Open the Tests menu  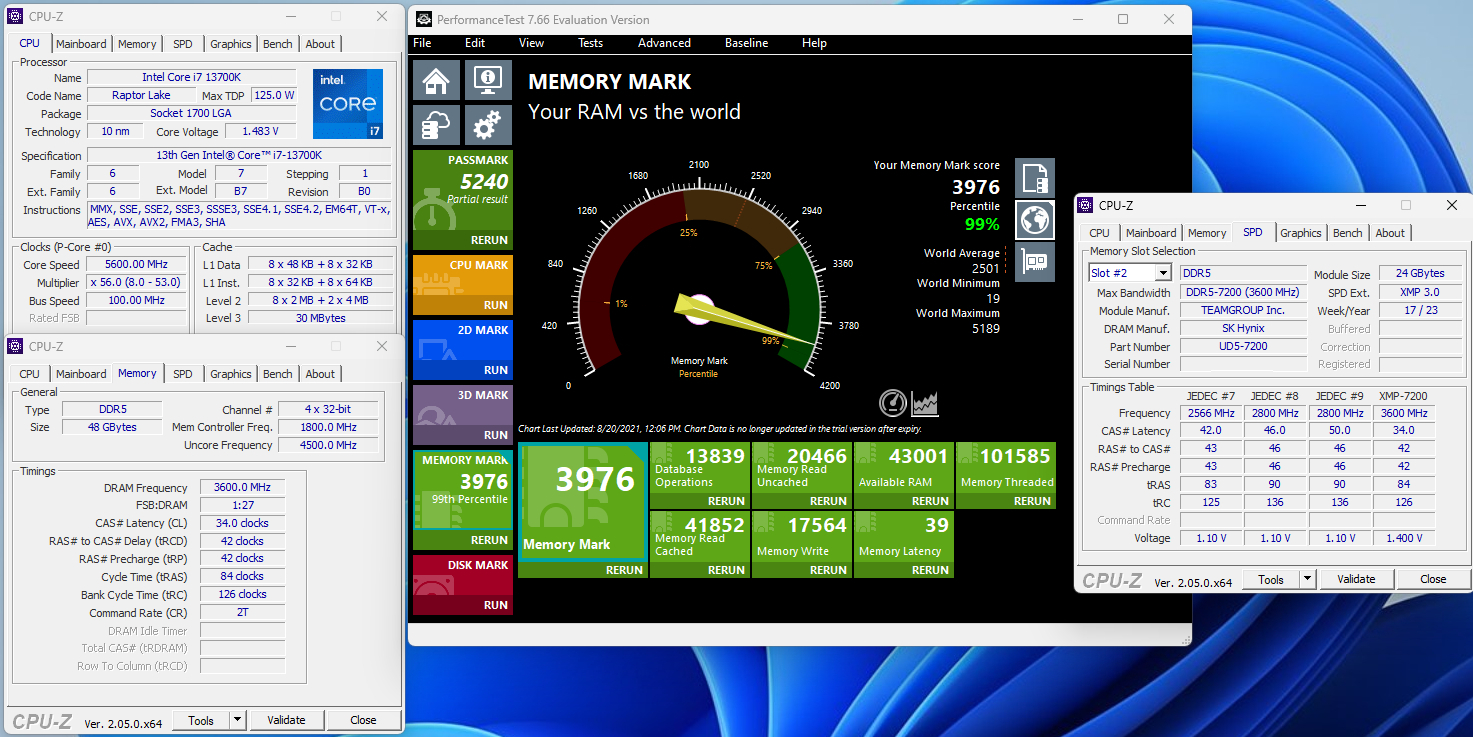591,43
